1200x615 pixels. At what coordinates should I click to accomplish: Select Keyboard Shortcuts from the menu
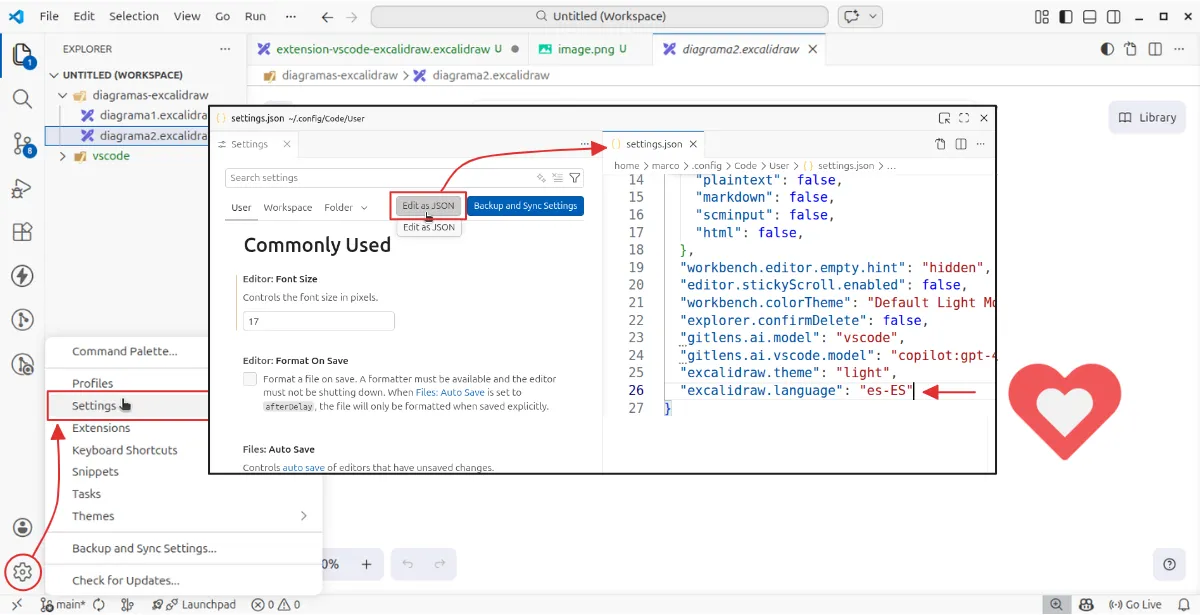(125, 450)
